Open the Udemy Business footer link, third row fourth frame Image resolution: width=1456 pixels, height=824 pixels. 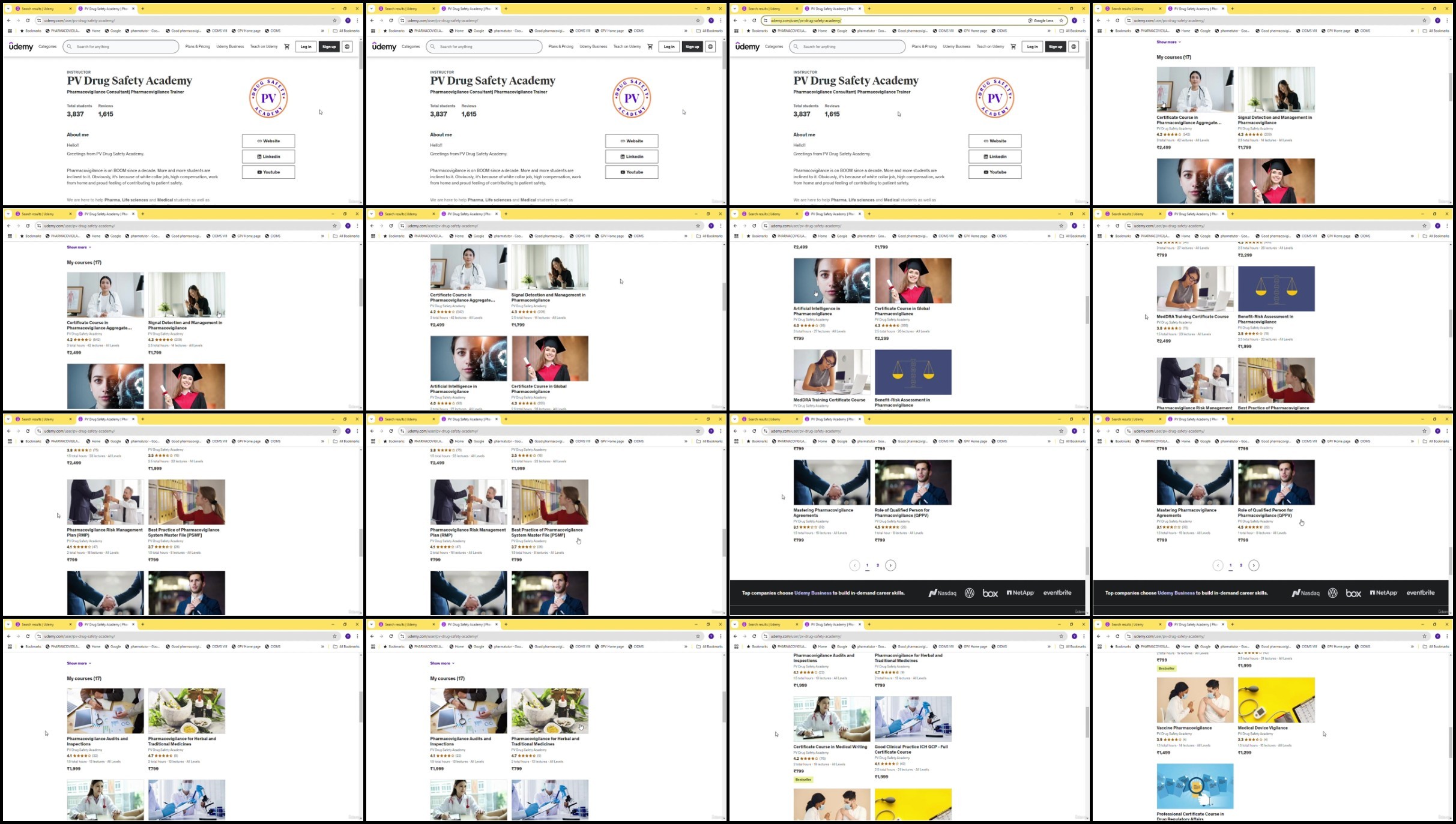pos(1176,593)
